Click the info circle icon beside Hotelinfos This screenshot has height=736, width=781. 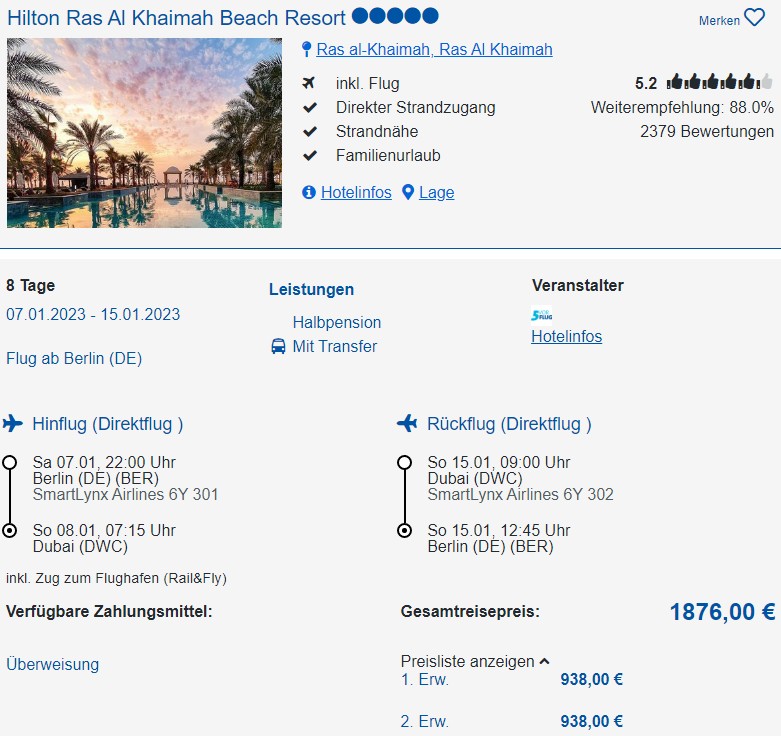[x=309, y=192]
